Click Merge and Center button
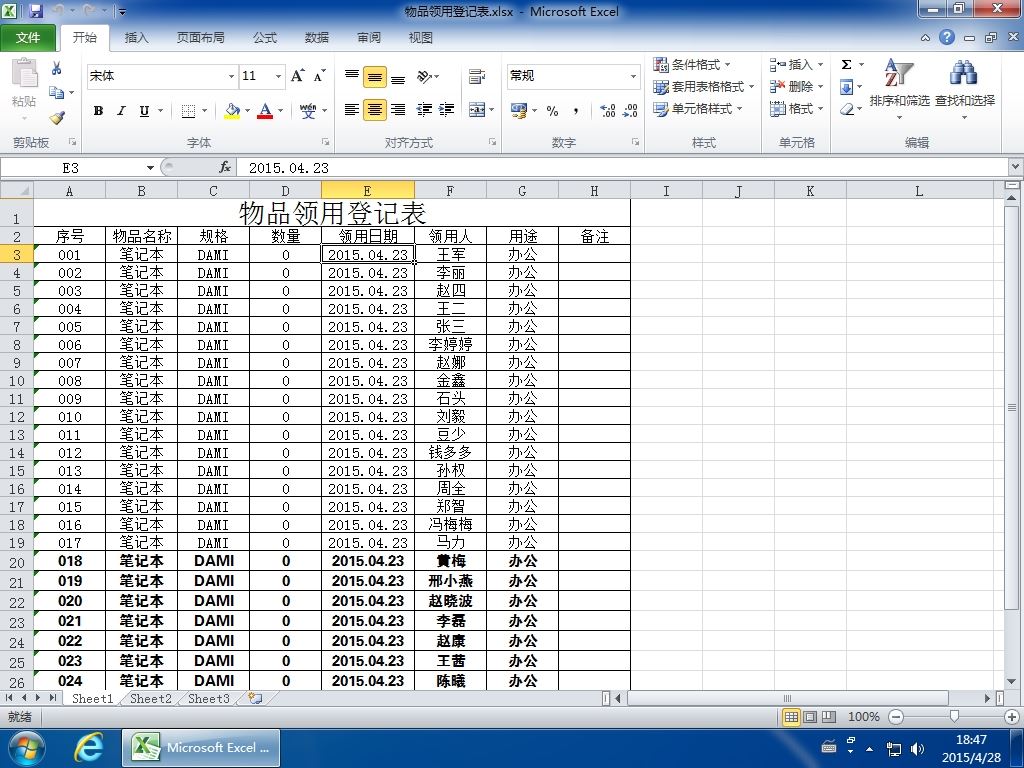This screenshot has width=1024, height=768. [477, 110]
